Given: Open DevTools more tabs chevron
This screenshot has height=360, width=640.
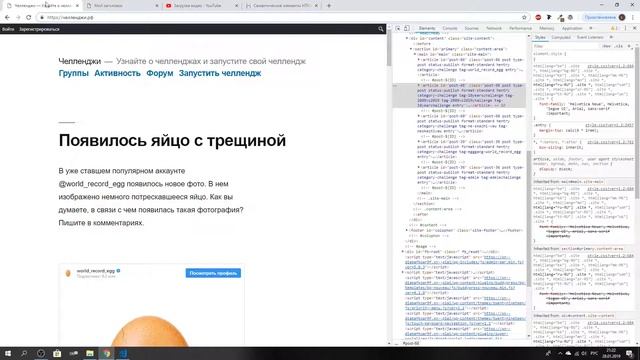Looking at the screenshot, I should [591, 28].
